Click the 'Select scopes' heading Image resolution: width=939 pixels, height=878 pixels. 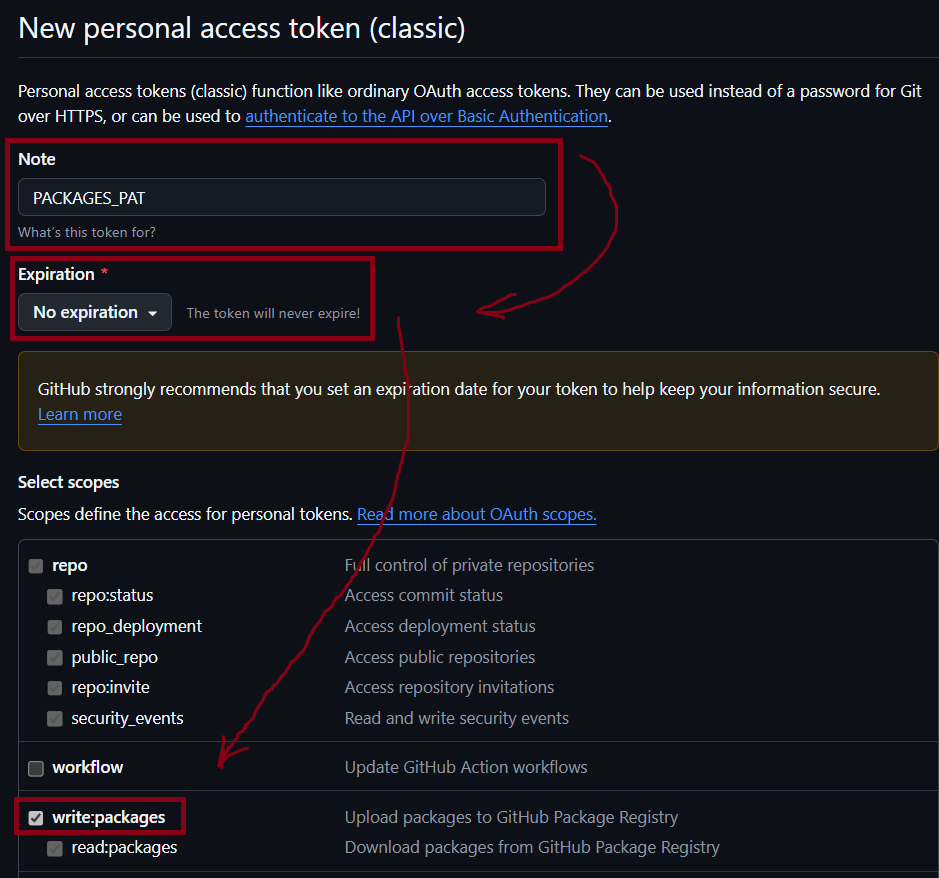tap(68, 482)
